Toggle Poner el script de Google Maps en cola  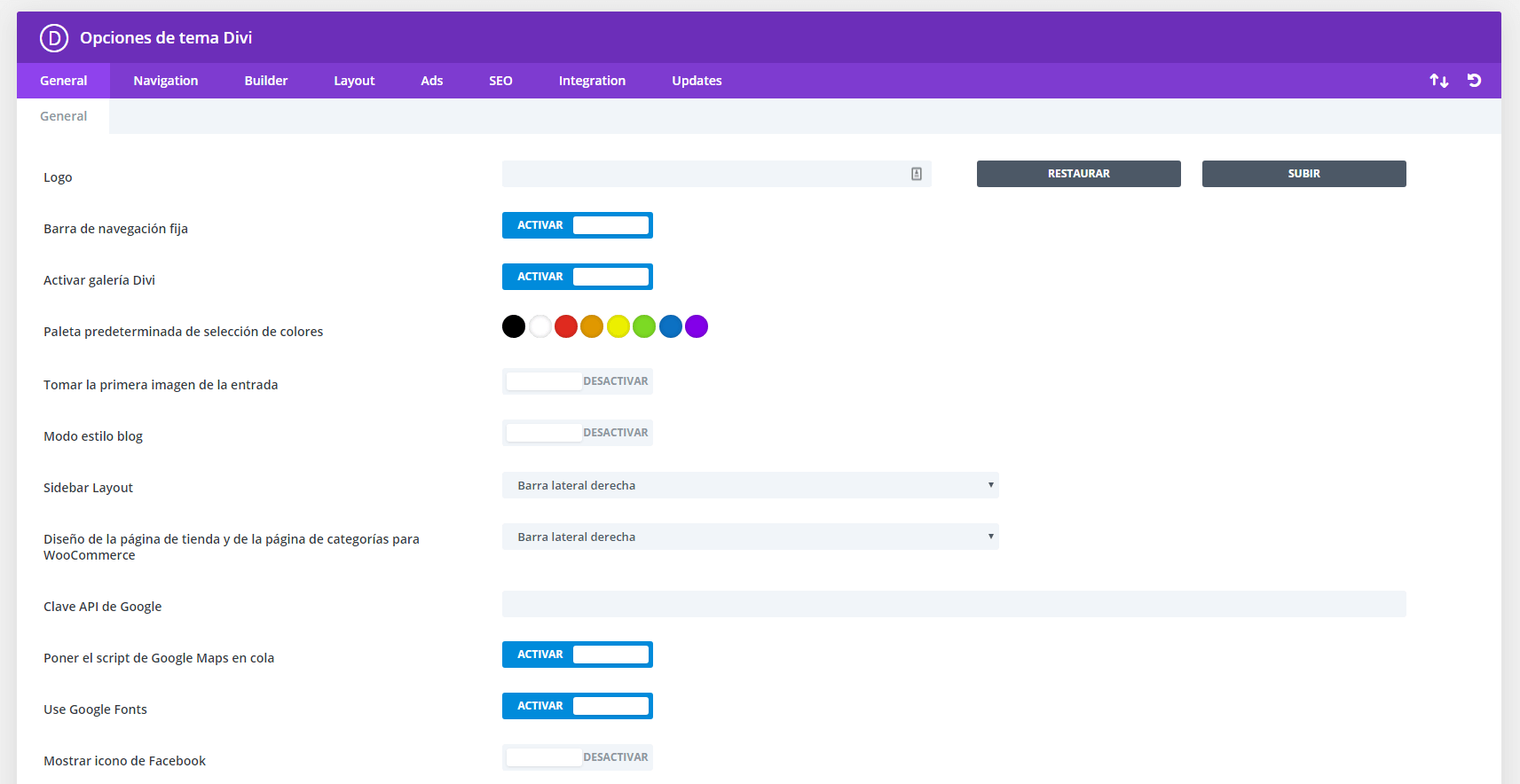click(578, 655)
